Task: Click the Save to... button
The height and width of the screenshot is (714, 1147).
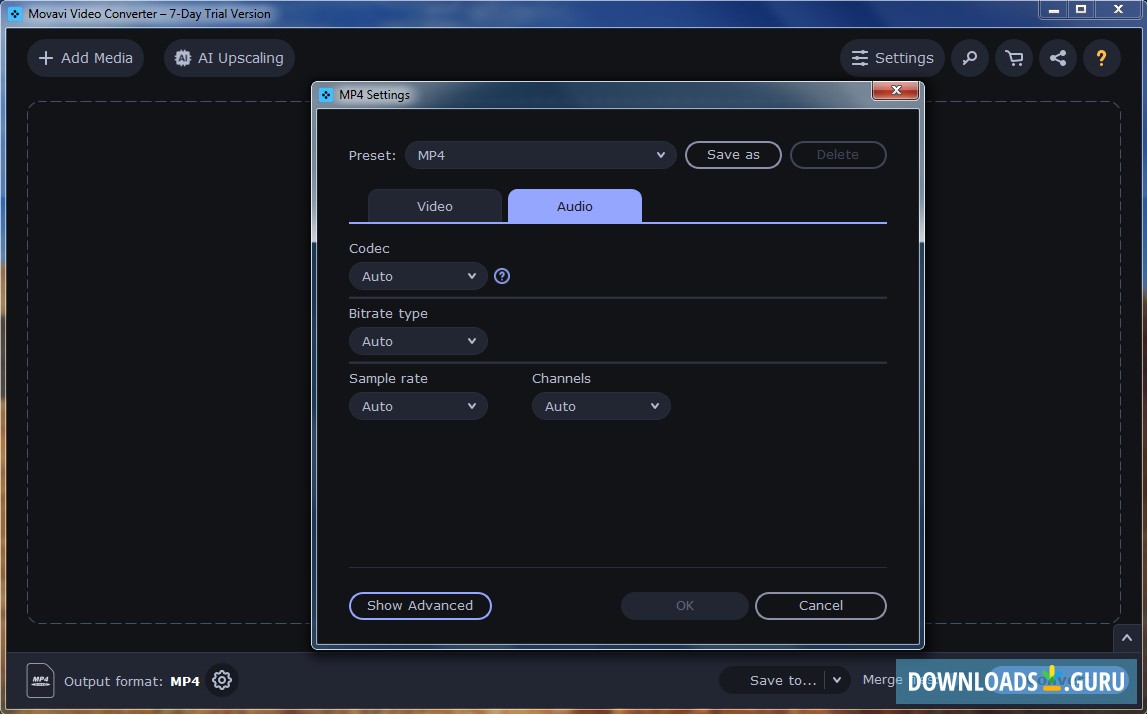Action: [x=782, y=680]
